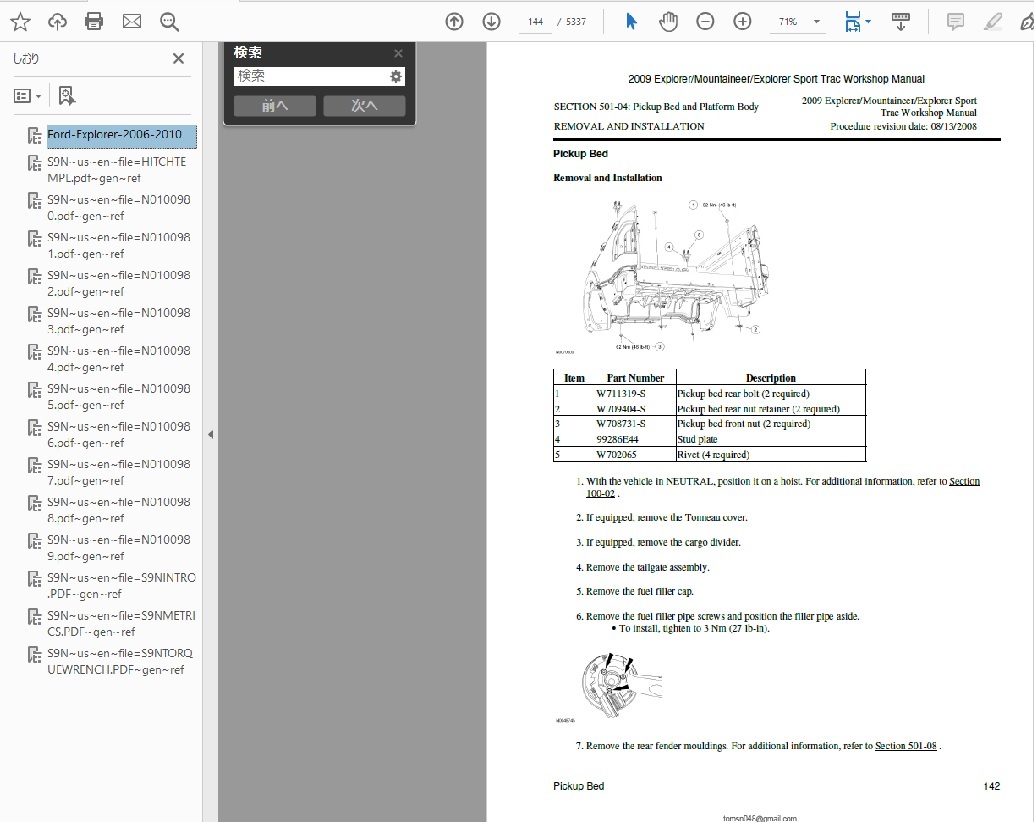Click part number W711319-S cell
Viewport: 1034px width, 822px height.
click(621, 394)
